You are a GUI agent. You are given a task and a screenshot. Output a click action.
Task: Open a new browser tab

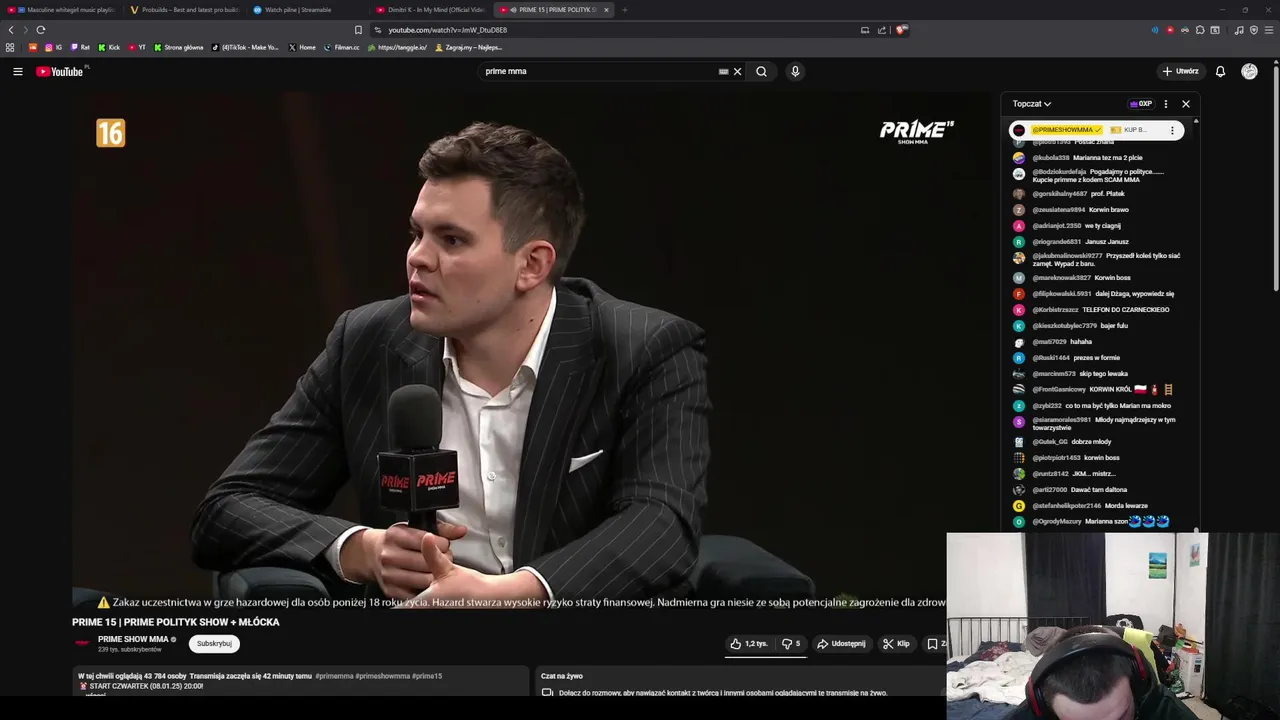click(624, 10)
